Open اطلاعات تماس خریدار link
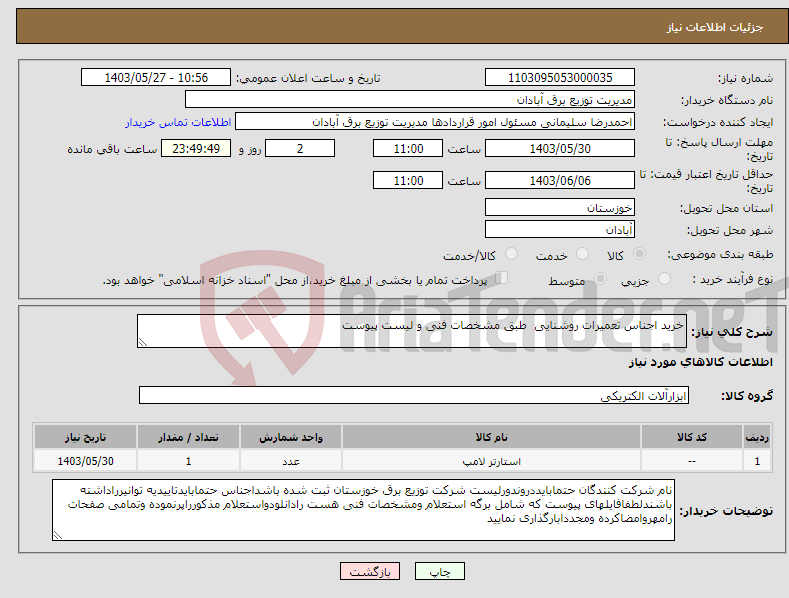This screenshot has height=598, width=789. pyautogui.click(x=178, y=122)
